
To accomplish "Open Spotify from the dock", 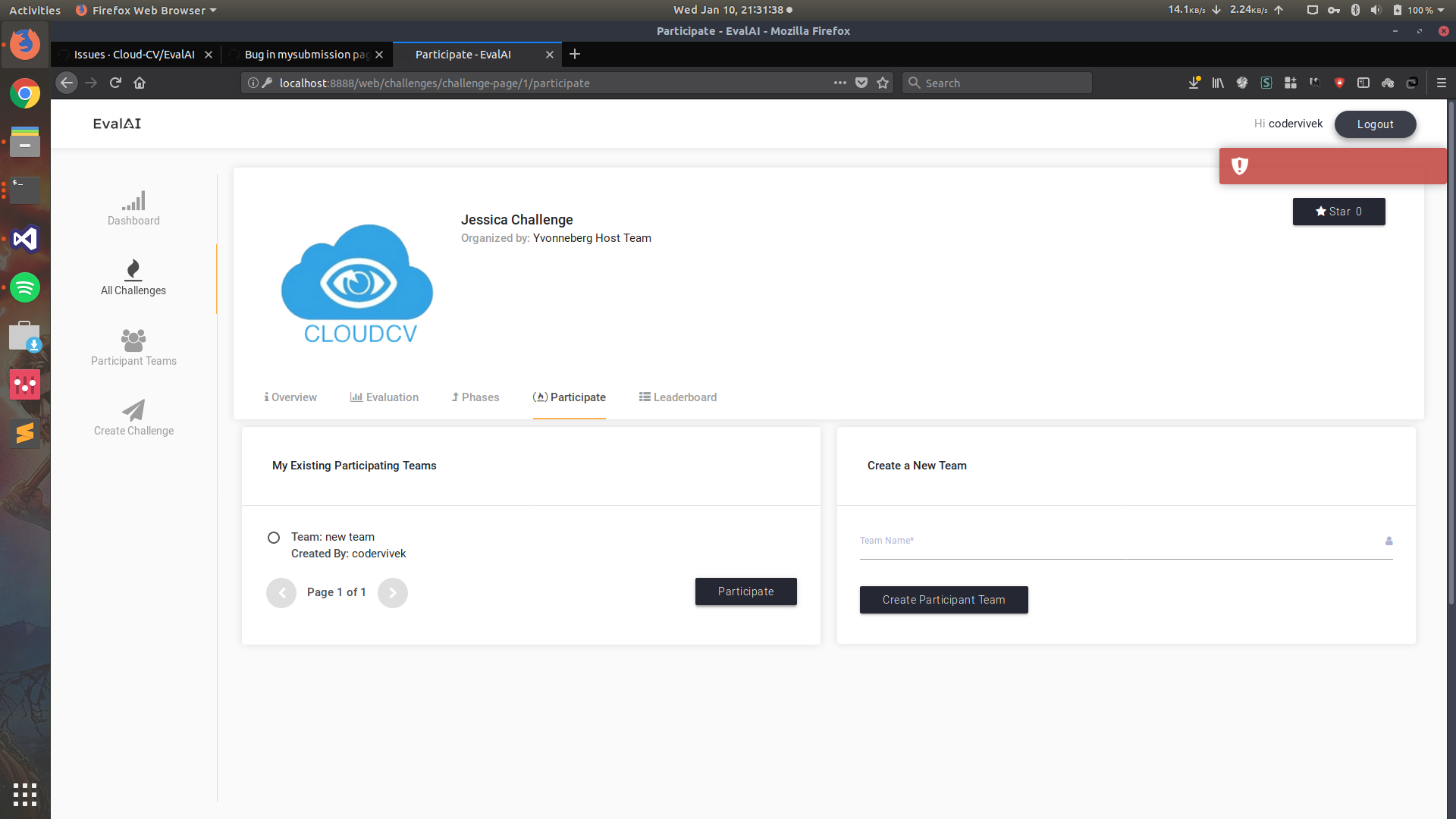I will click(25, 287).
